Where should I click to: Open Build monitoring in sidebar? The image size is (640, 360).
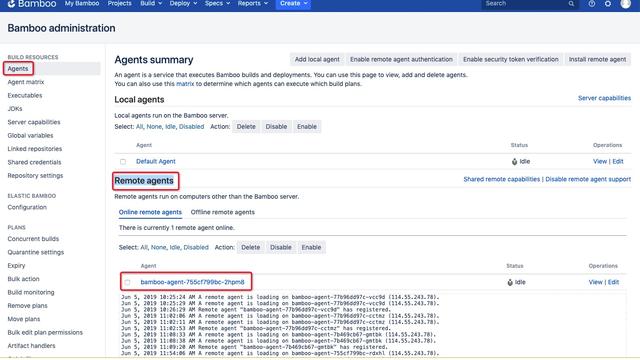tap(31, 293)
